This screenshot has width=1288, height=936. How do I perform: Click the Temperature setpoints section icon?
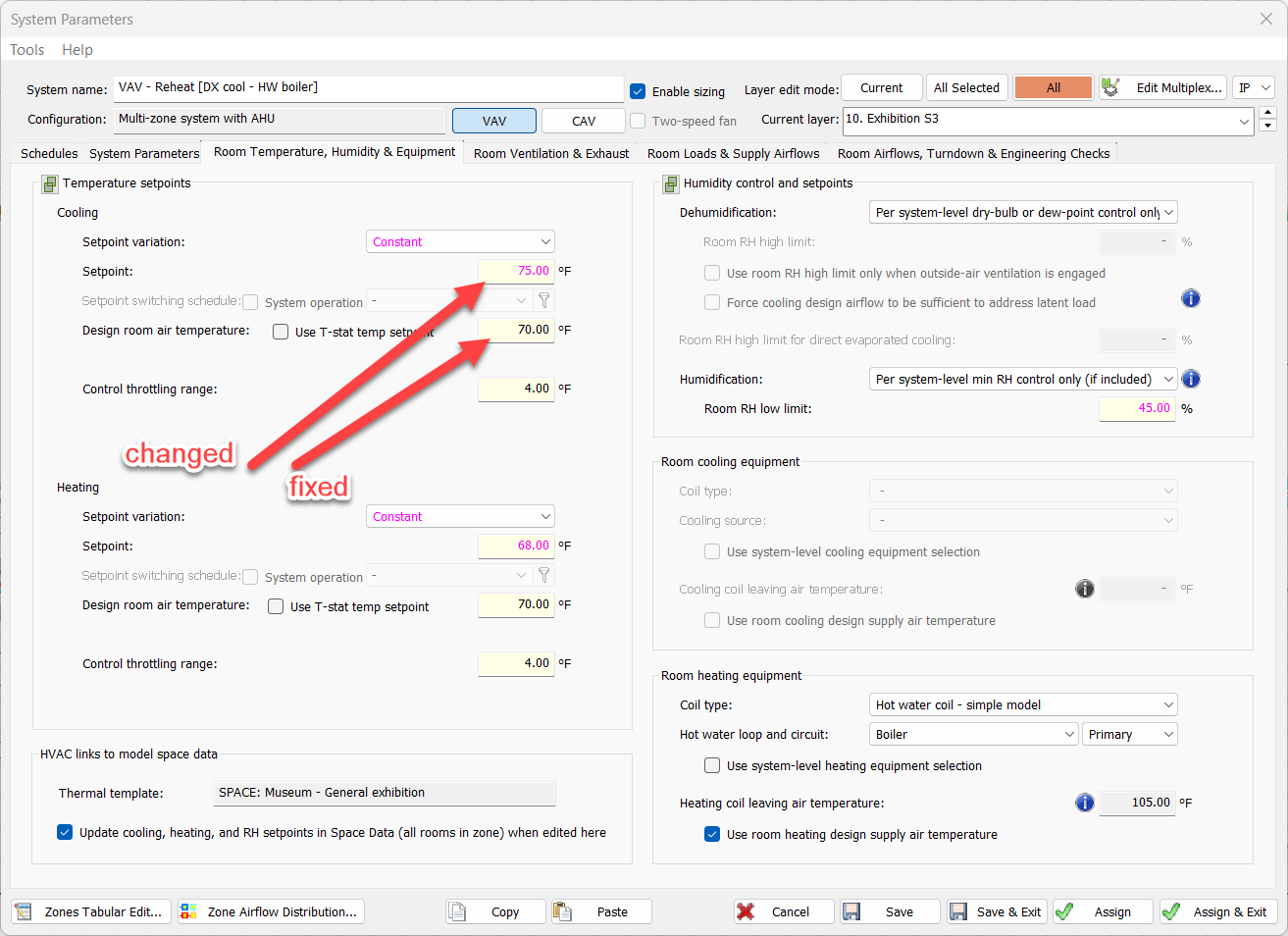tap(50, 183)
